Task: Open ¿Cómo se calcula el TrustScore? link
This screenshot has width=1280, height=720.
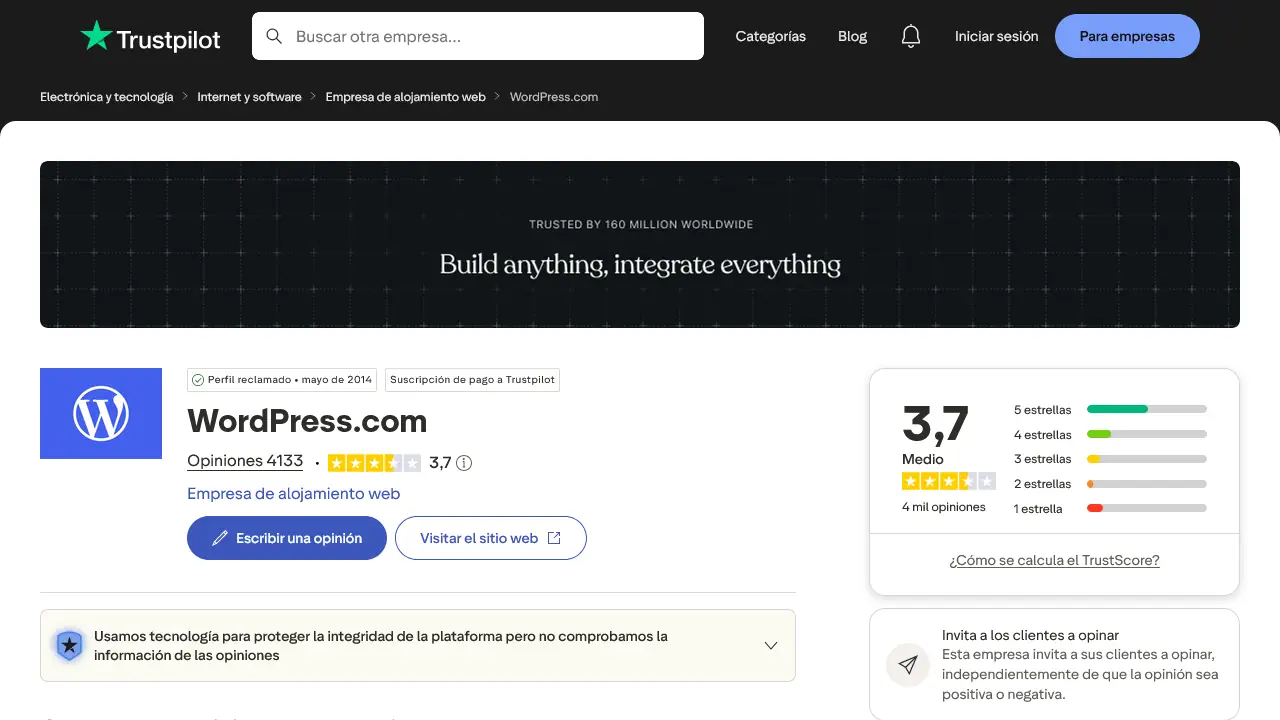Action: (1054, 560)
